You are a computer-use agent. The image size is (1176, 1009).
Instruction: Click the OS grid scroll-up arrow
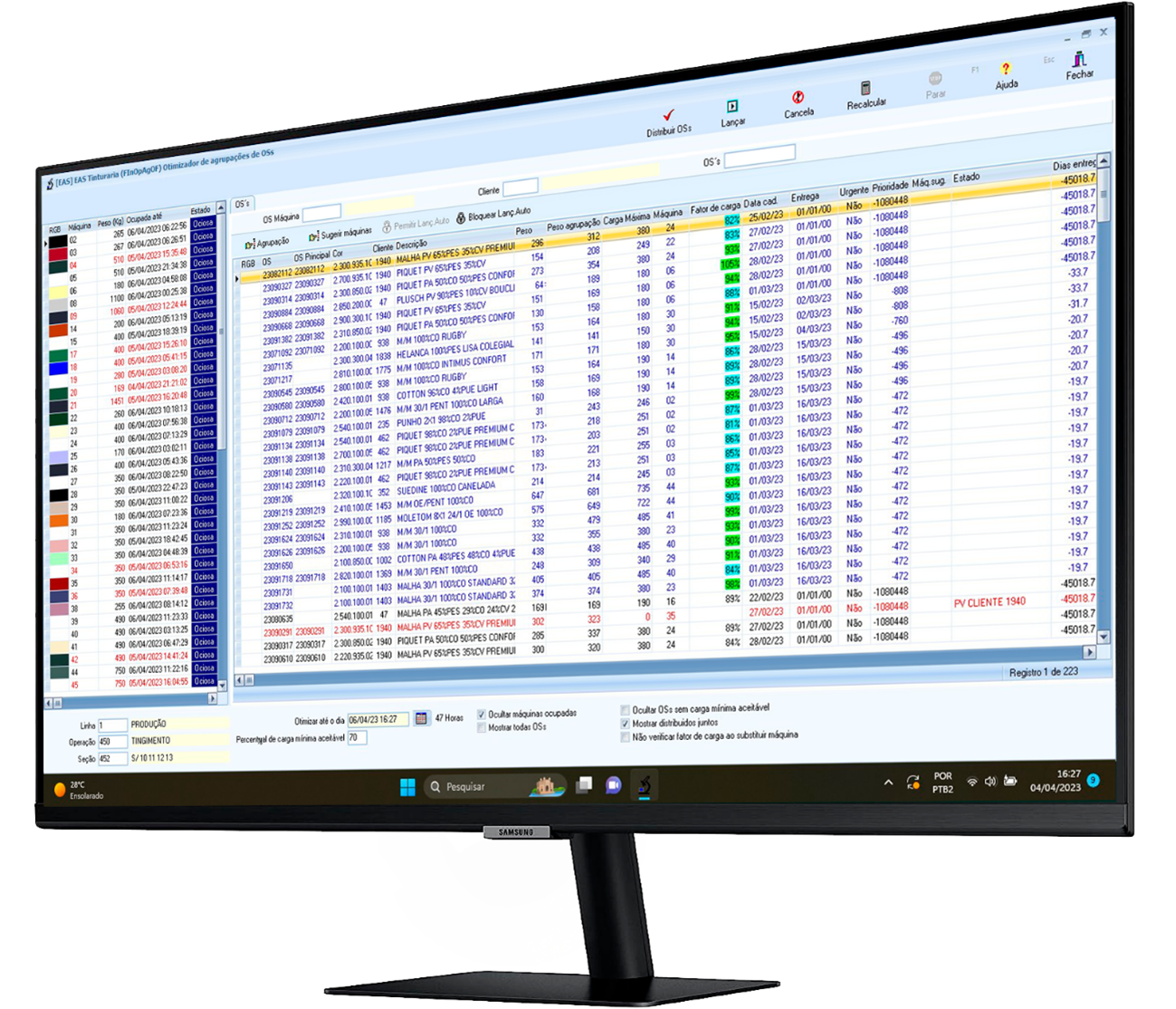1103,160
